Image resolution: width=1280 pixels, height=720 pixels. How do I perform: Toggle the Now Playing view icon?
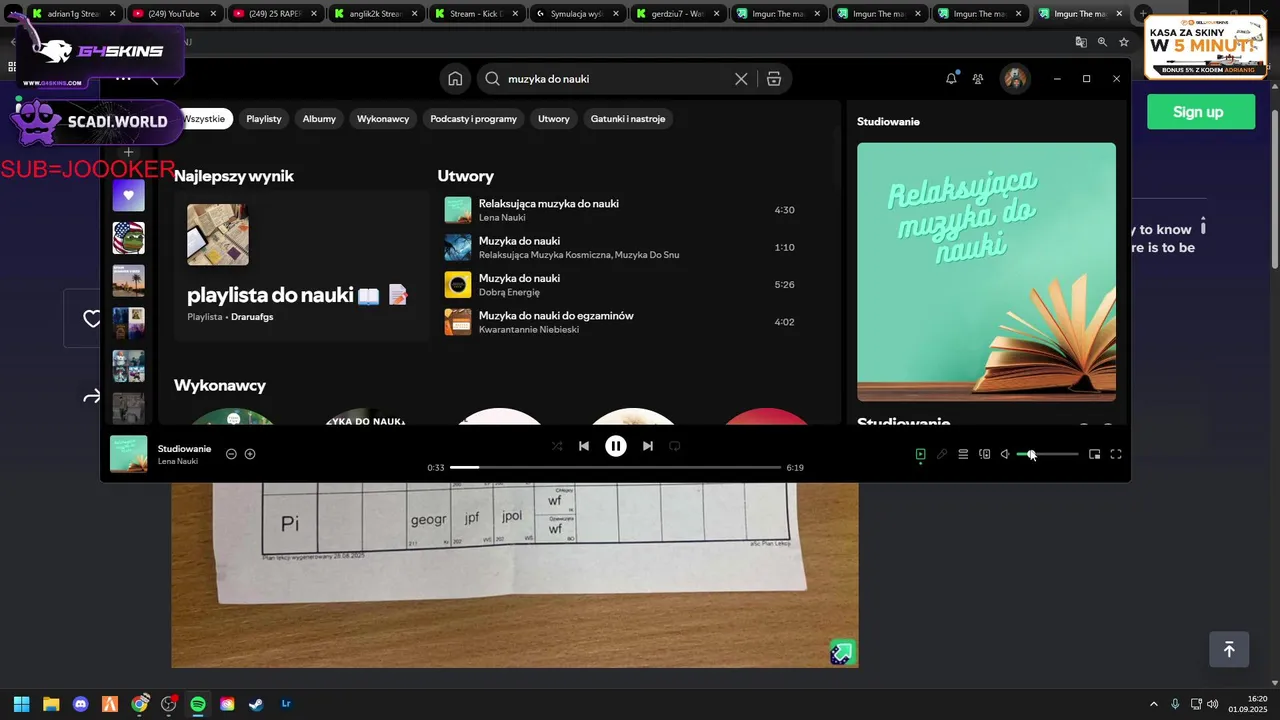click(920, 454)
